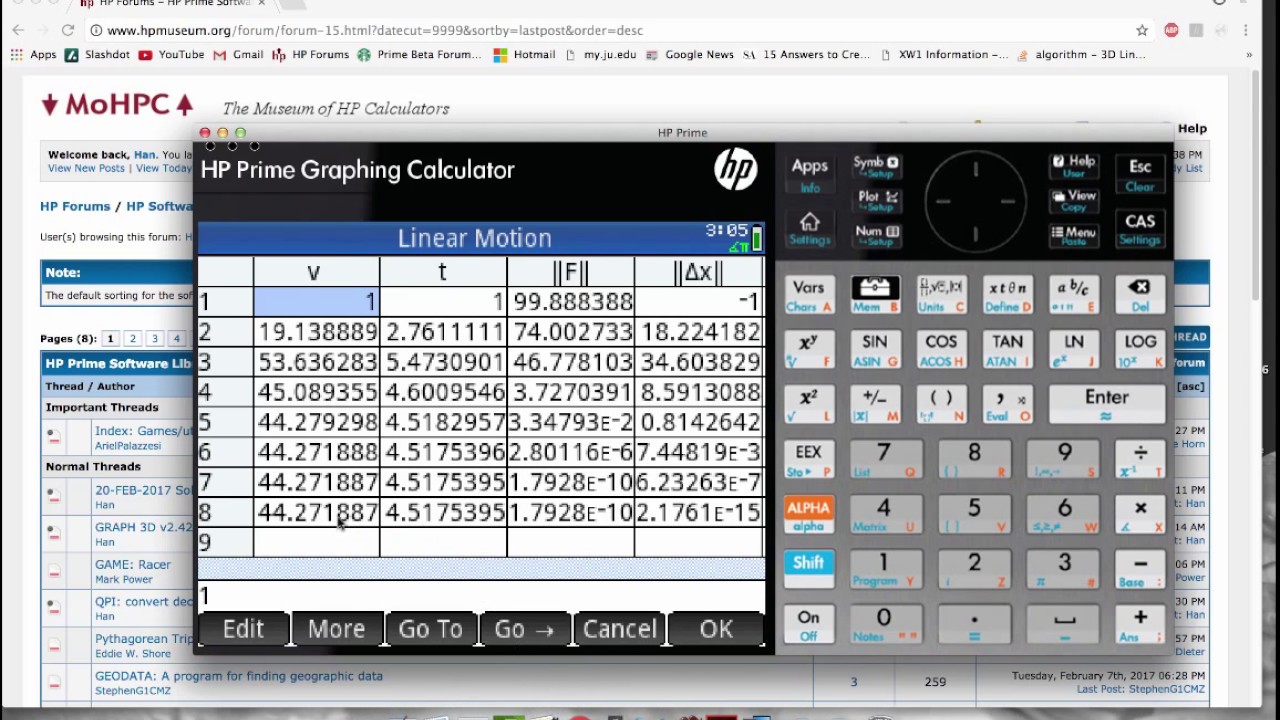This screenshot has height=720, width=1280.
Task: Tap the number 0 Notes key
Action: click(x=884, y=625)
